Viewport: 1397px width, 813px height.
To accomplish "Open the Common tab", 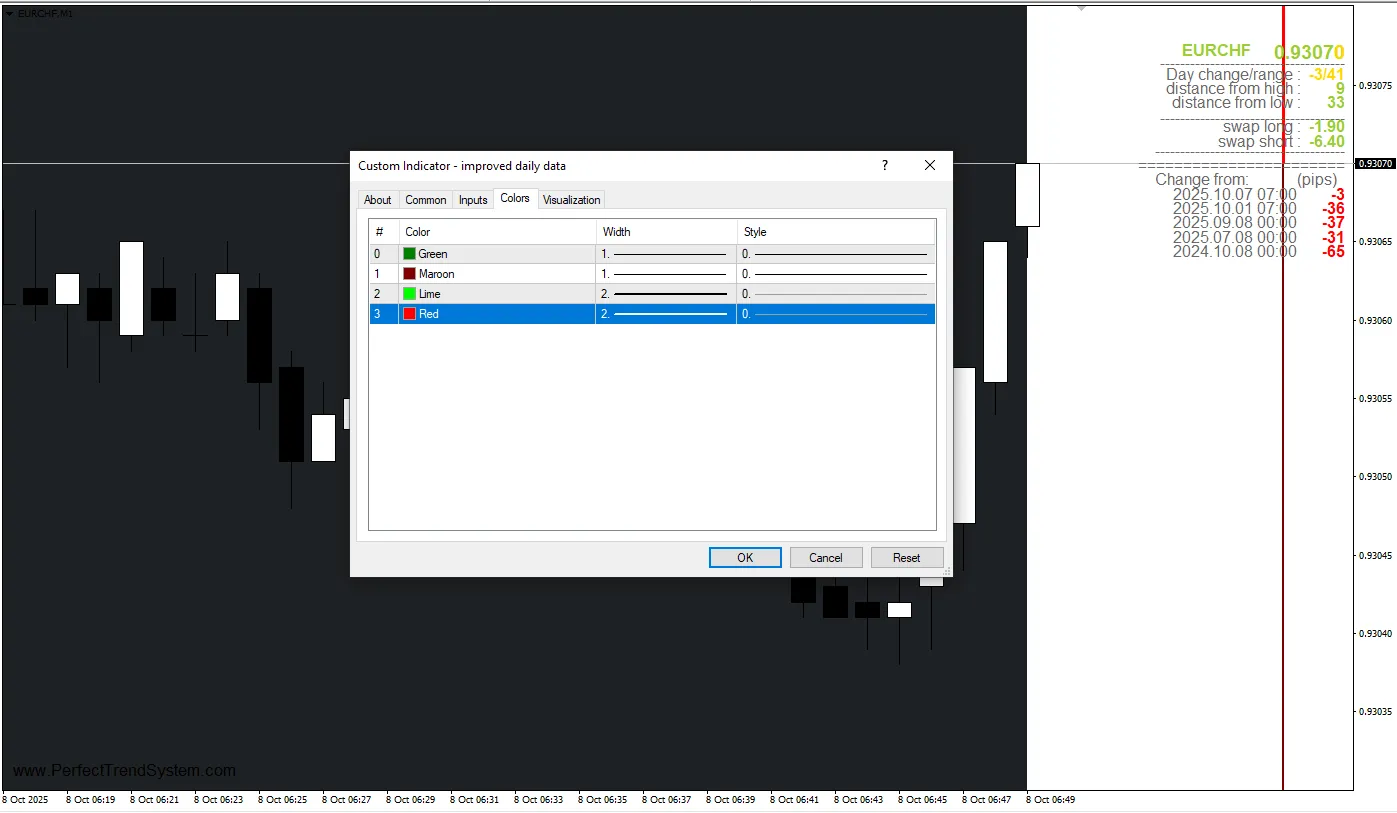I will pyautogui.click(x=426, y=200).
